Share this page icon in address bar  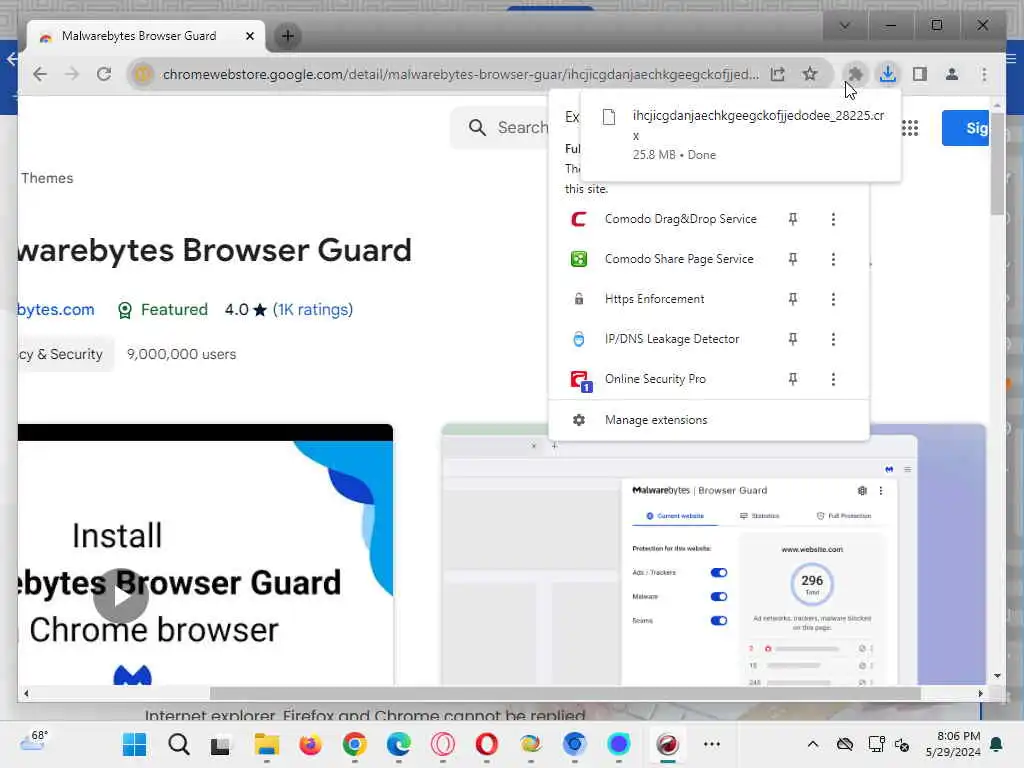pyautogui.click(x=778, y=74)
